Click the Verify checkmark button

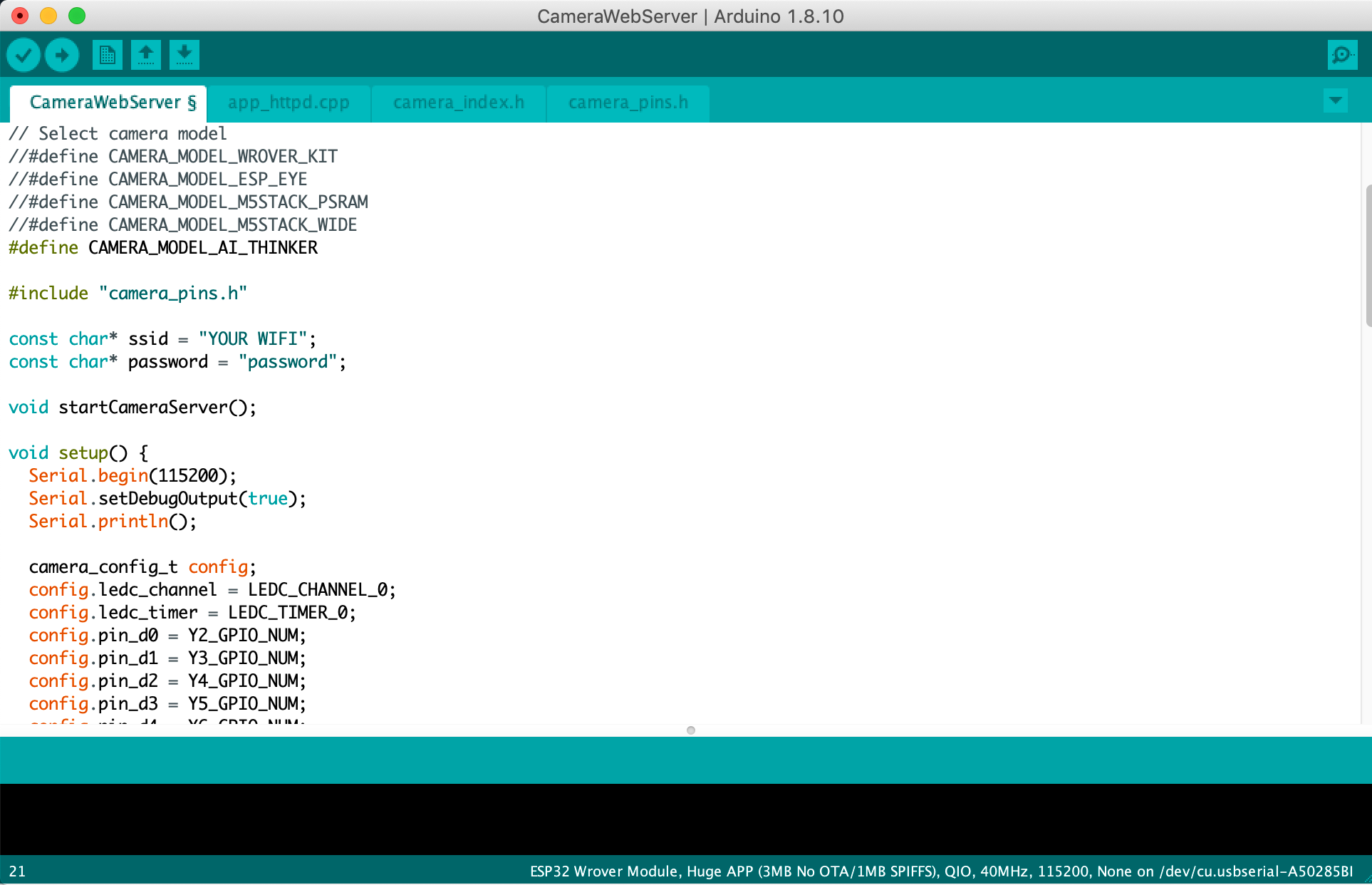click(24, 55)
